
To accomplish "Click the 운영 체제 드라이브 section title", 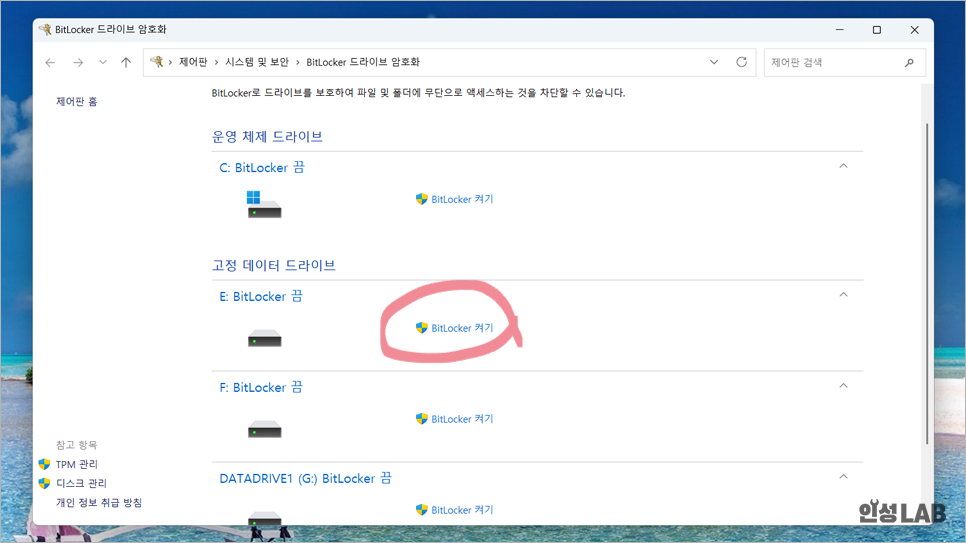I will 267,137.
